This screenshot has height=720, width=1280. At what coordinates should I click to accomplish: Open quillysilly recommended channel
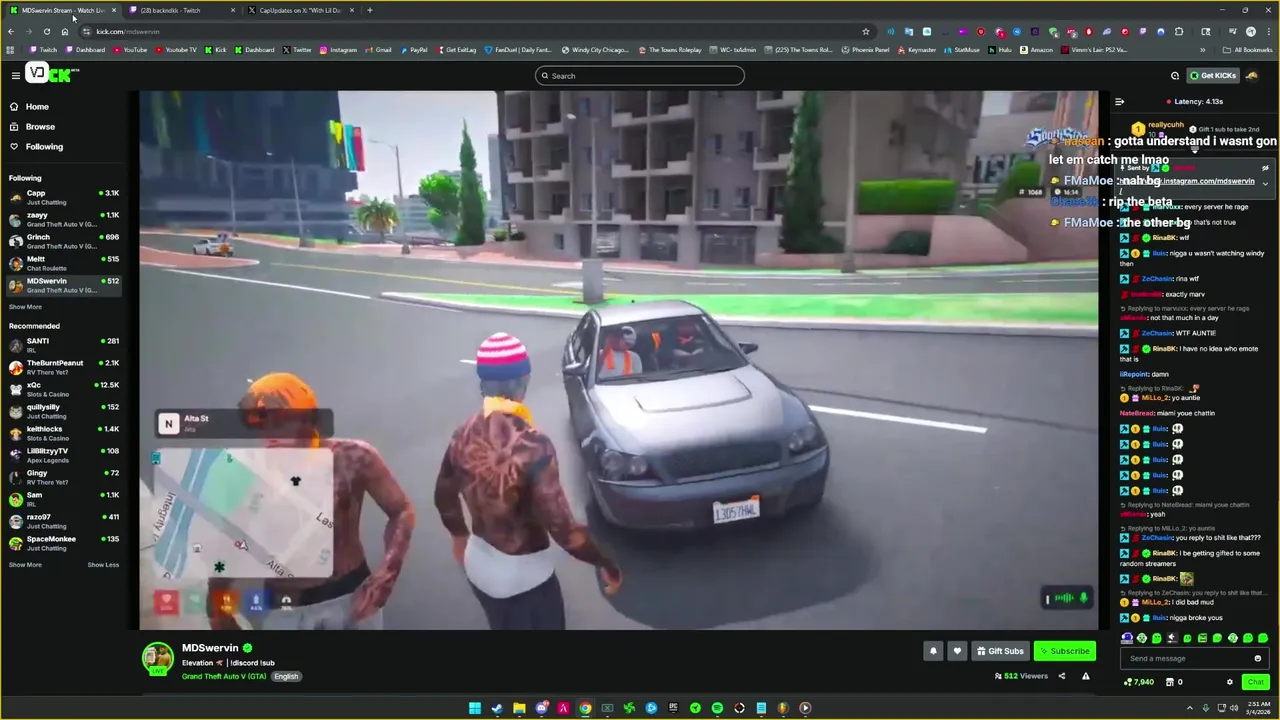64,411
